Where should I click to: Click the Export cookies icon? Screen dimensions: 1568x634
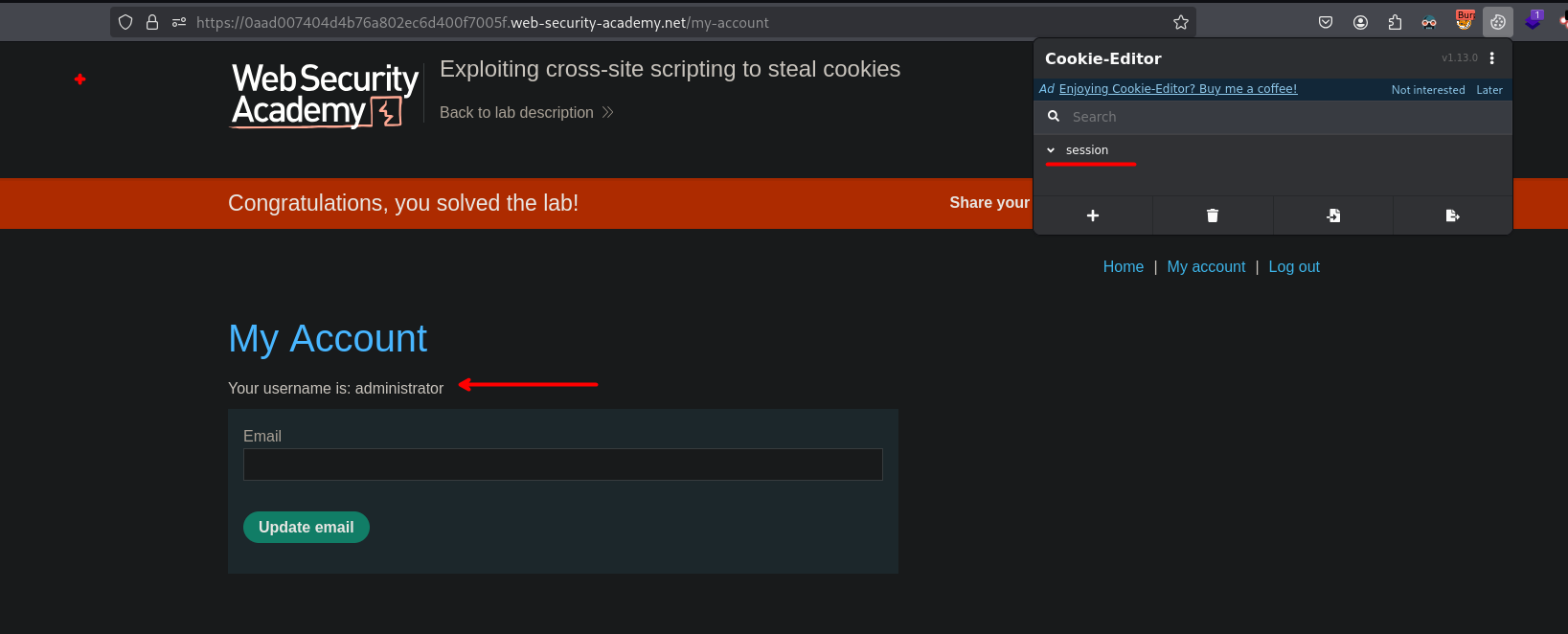(x=1452, y=215)
